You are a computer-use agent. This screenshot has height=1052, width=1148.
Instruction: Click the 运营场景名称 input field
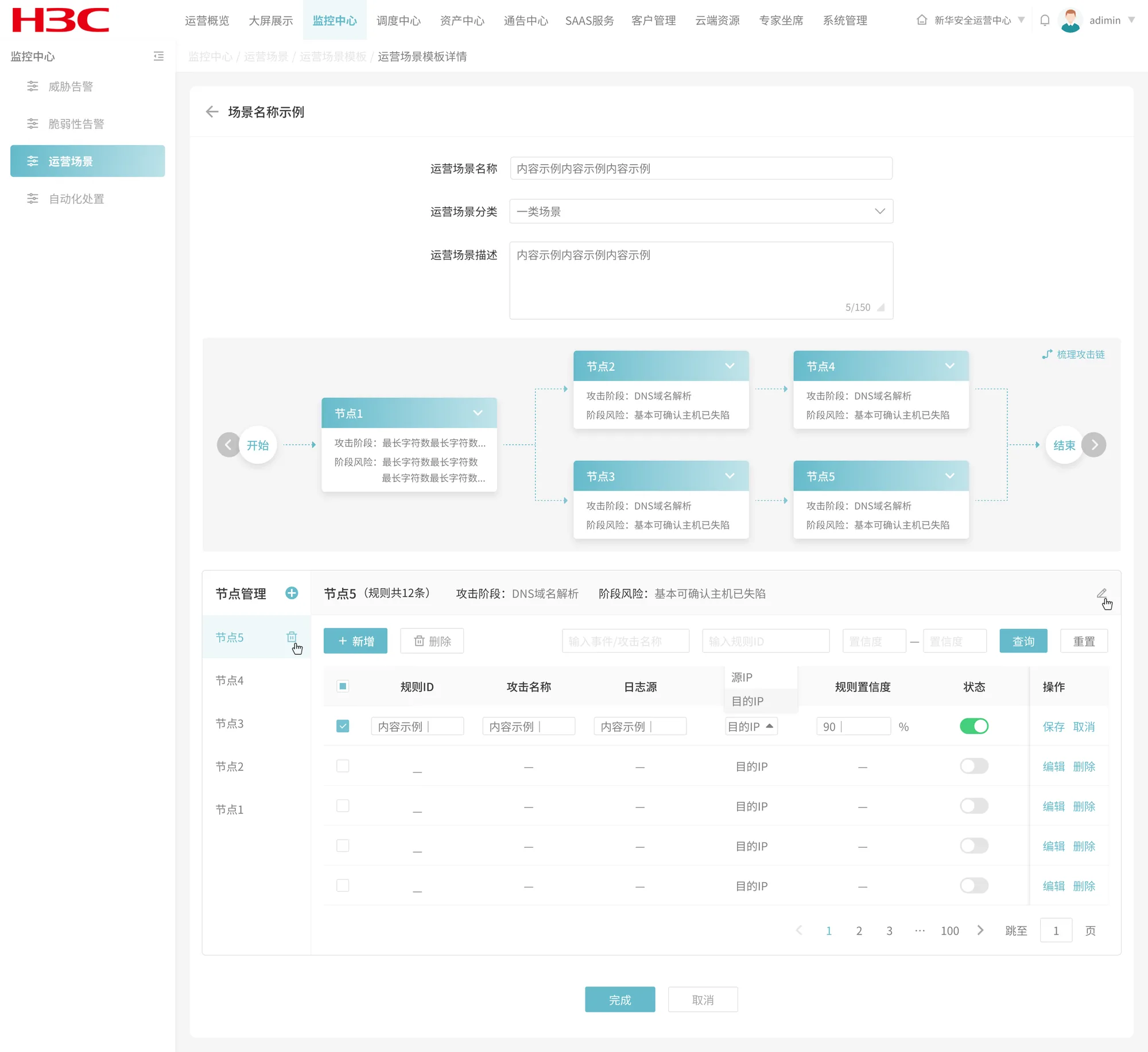[701, 168]
